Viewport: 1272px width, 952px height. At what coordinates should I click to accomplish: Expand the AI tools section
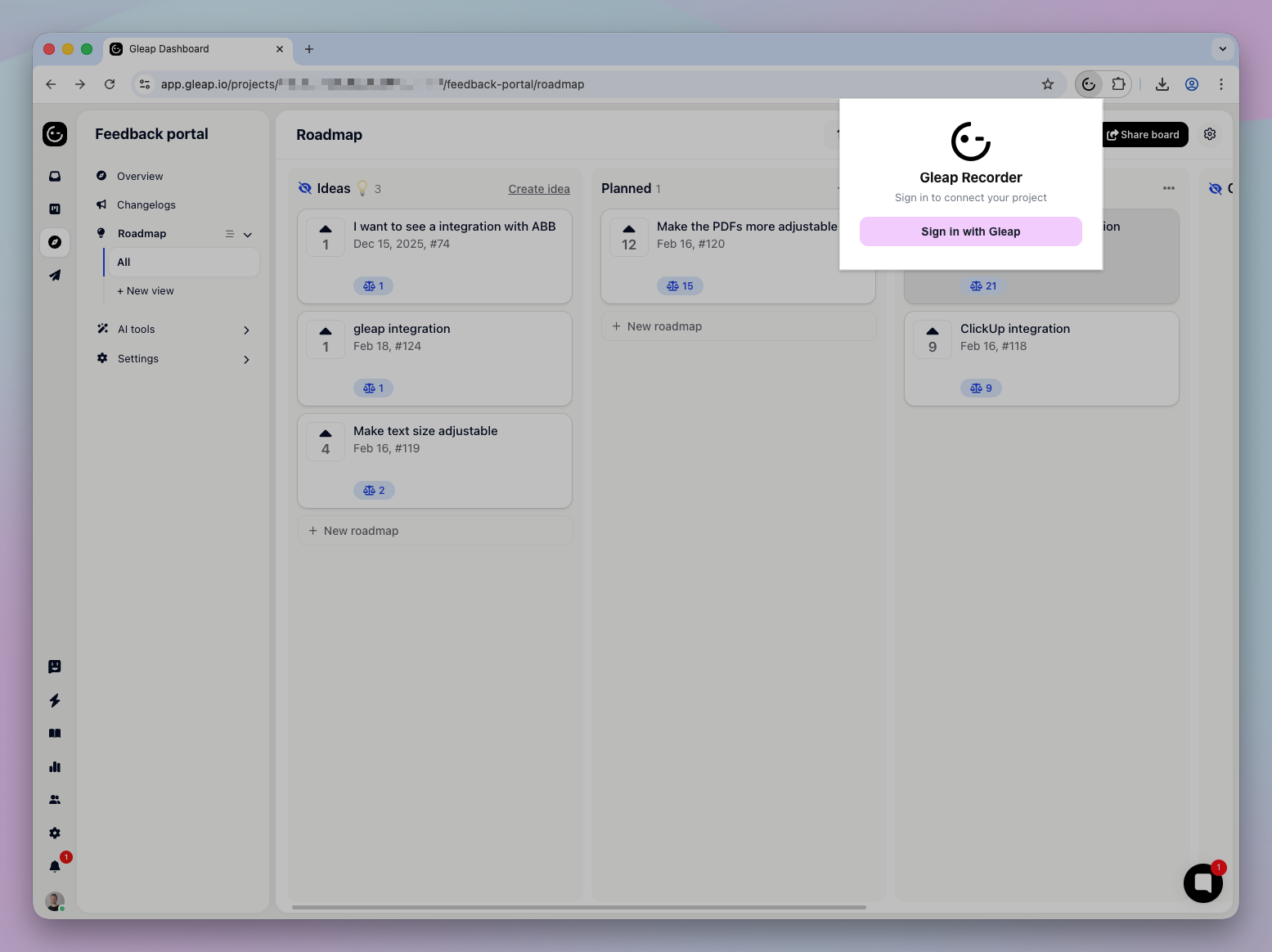[246, 330]
